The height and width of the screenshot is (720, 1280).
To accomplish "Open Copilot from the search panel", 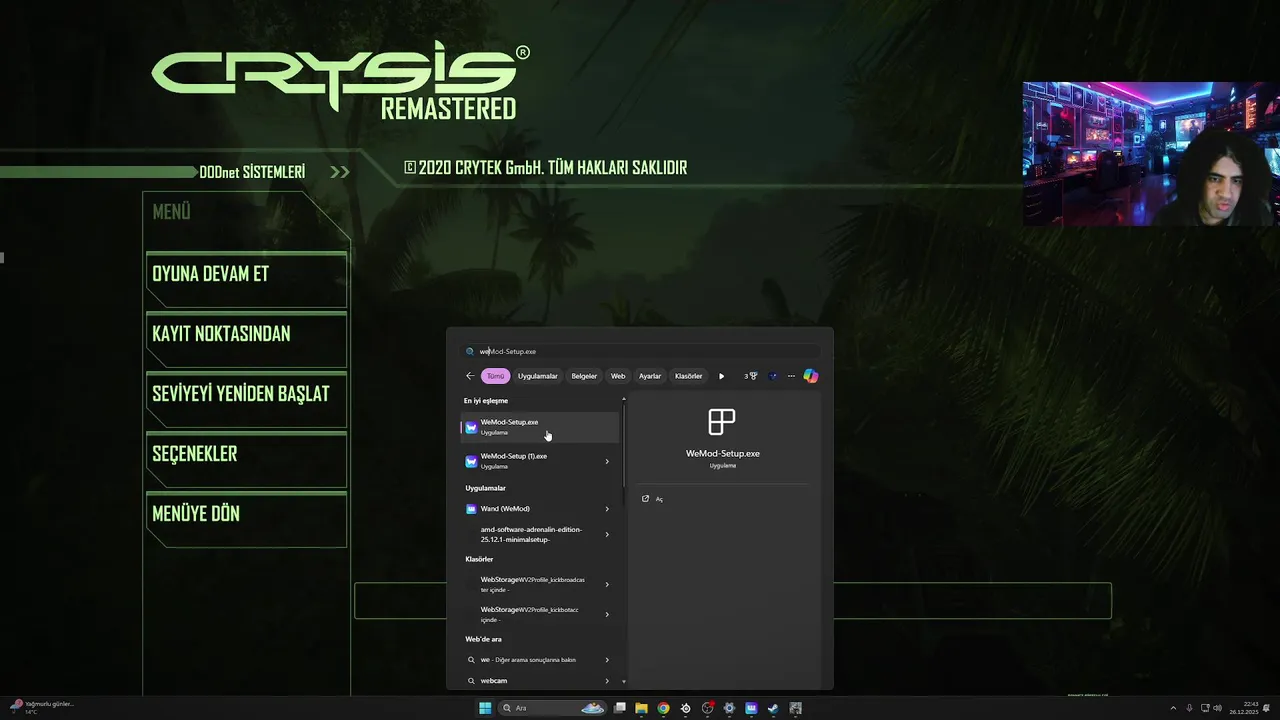I will 810,376.
